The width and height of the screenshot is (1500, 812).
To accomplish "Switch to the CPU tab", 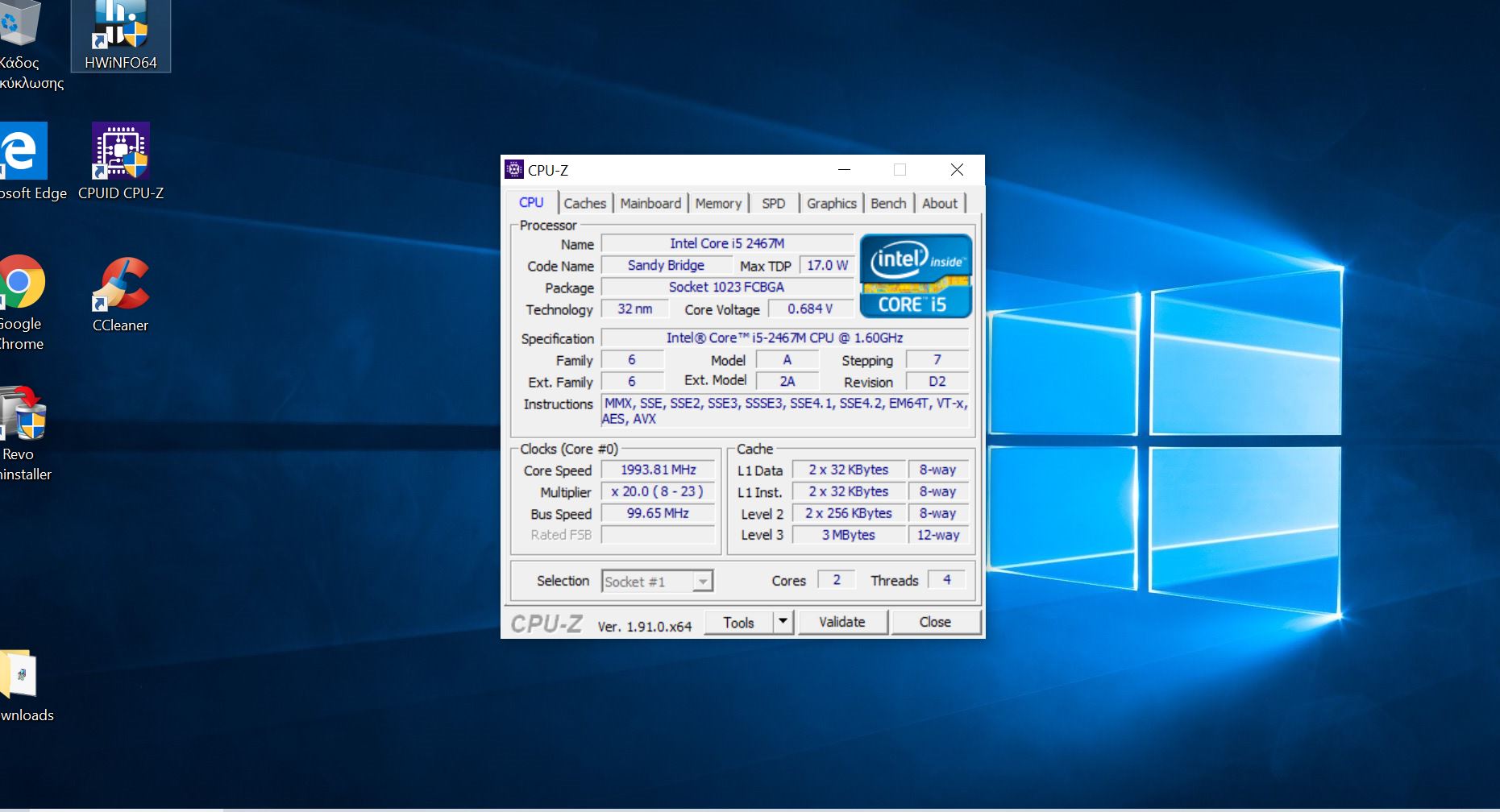I will 531,203.
